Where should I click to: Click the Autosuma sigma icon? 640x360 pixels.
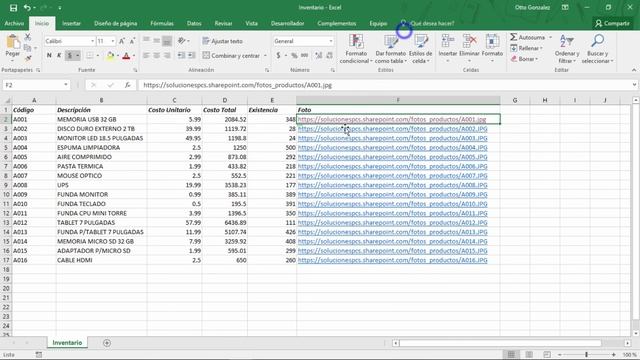point(513,37)
